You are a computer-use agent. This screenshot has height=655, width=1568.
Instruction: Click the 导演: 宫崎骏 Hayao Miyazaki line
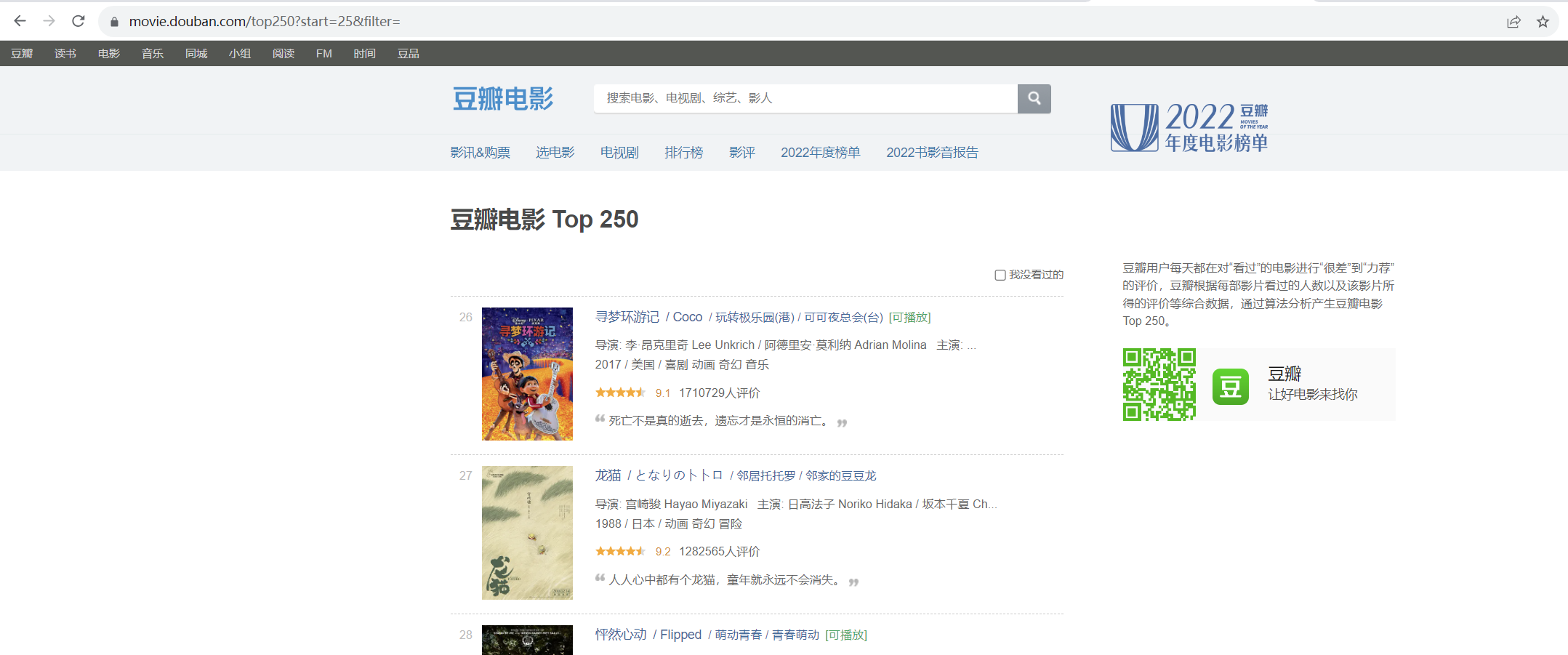click(x=796, y=504)
